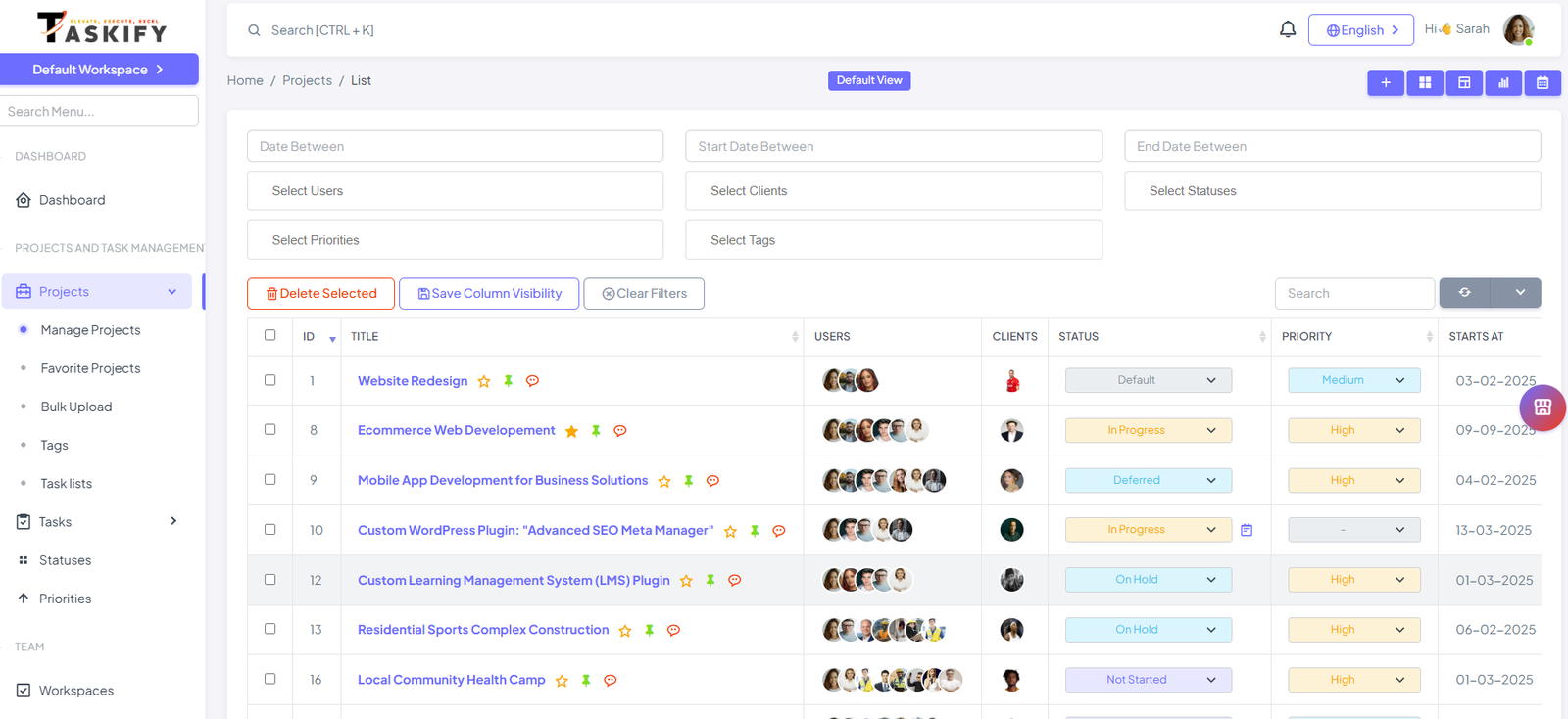This screenshot has height=719, width=1568.
Task: Check the row for project ID 13
Action: (270, 629)
